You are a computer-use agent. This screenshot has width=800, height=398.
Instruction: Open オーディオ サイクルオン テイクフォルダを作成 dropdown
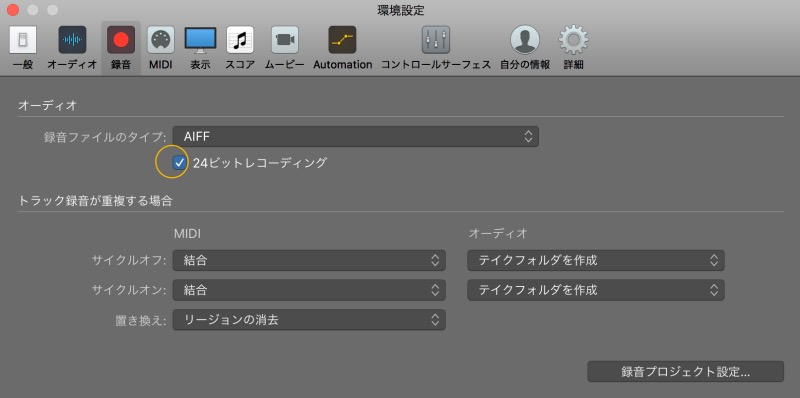(596, 290)
